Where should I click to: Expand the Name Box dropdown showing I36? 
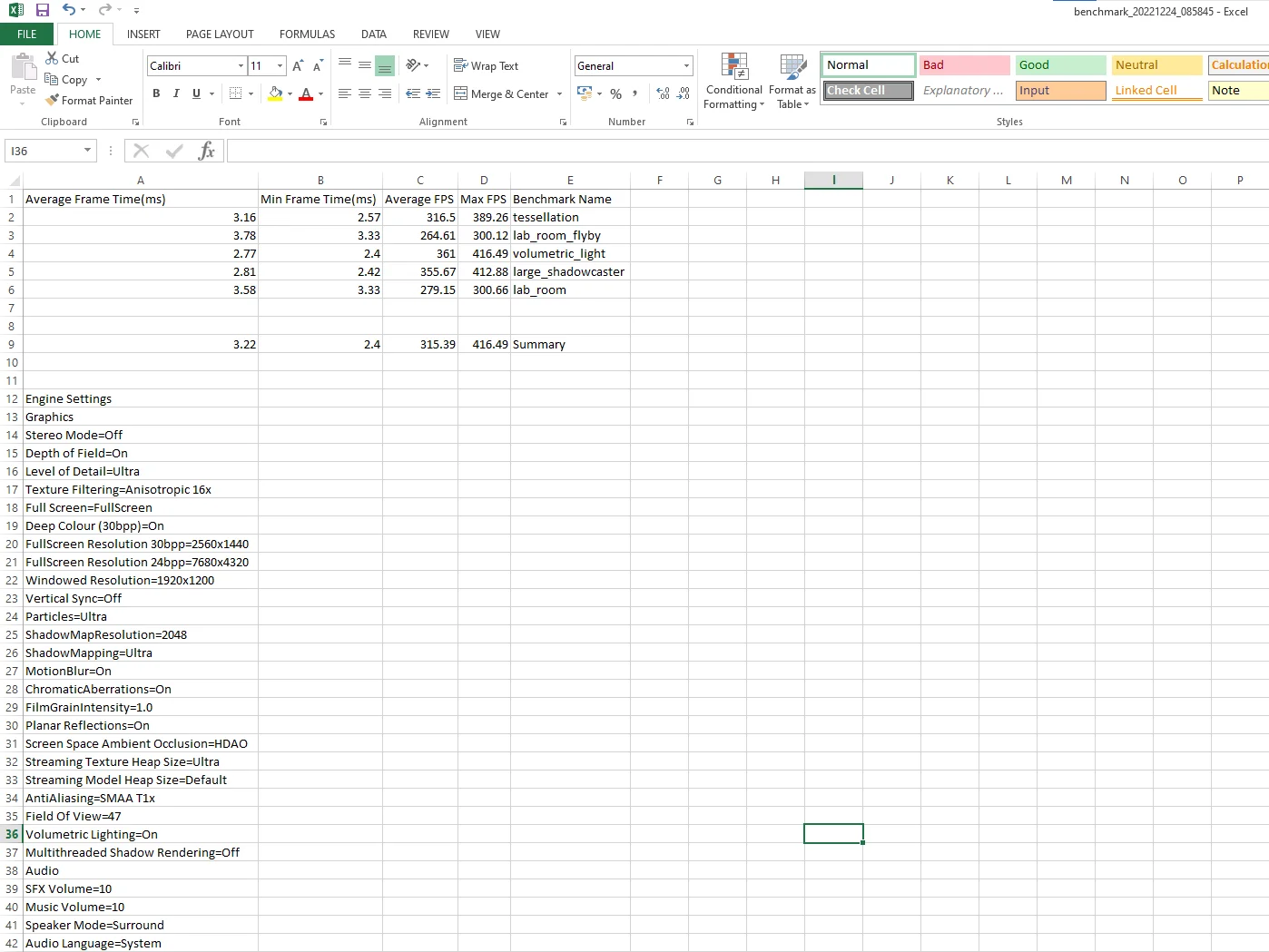pos(87,151)
